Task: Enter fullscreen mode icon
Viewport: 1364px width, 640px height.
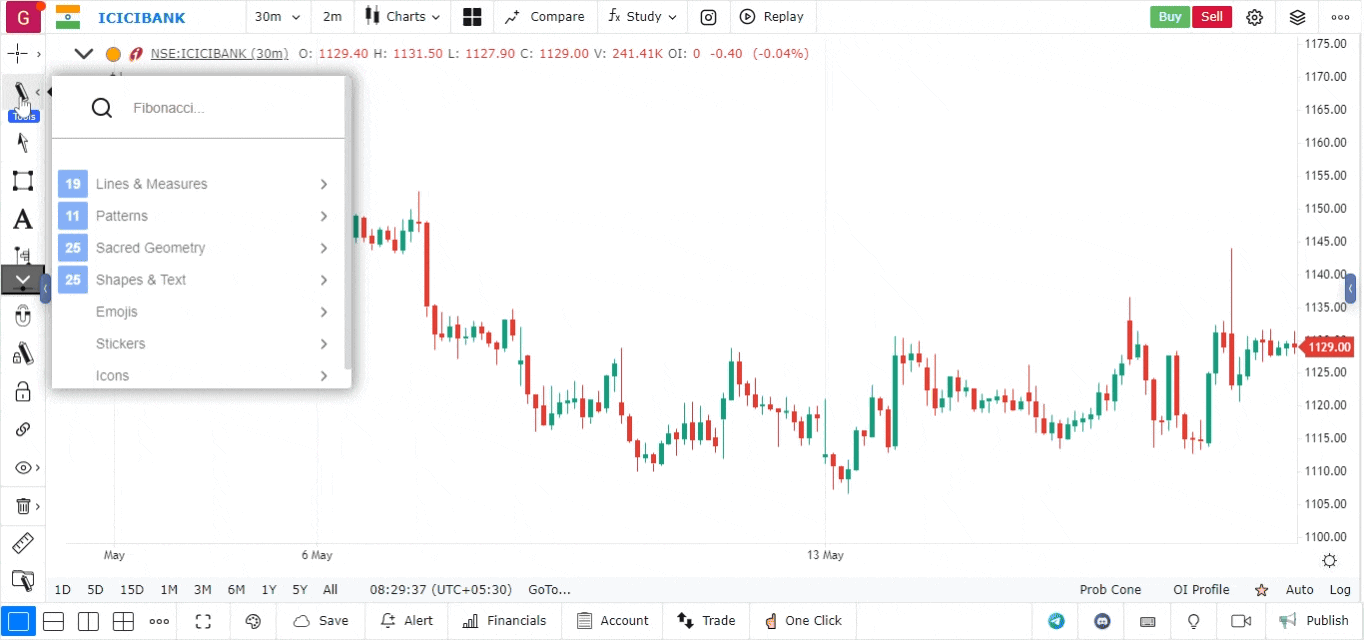Action: coord(203,621)
